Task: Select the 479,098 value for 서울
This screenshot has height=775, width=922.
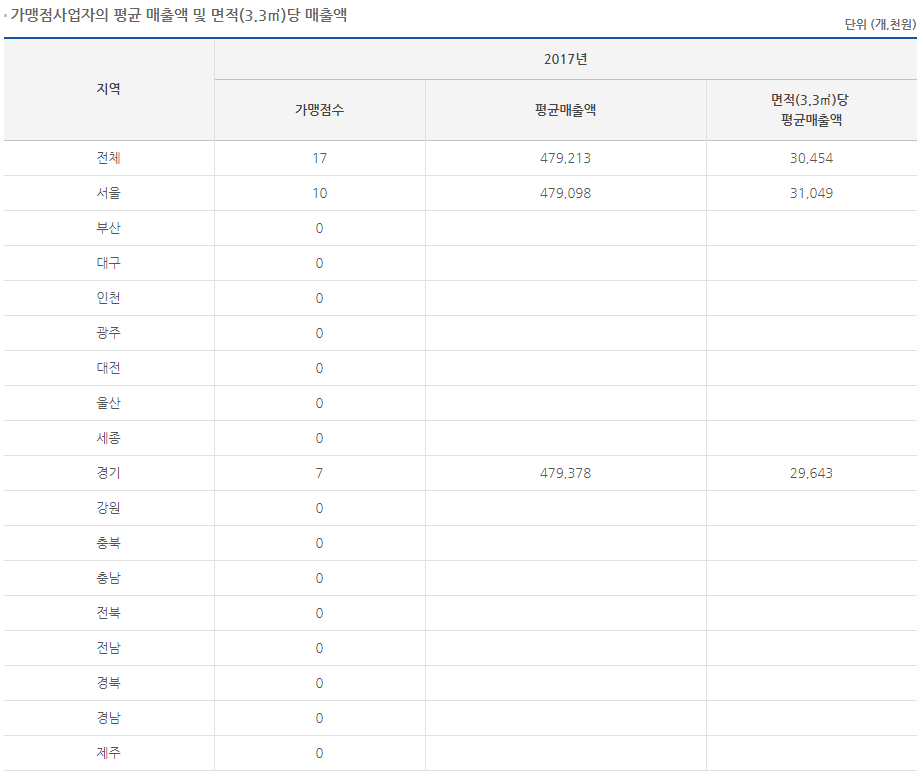Action: click(565, 193)
